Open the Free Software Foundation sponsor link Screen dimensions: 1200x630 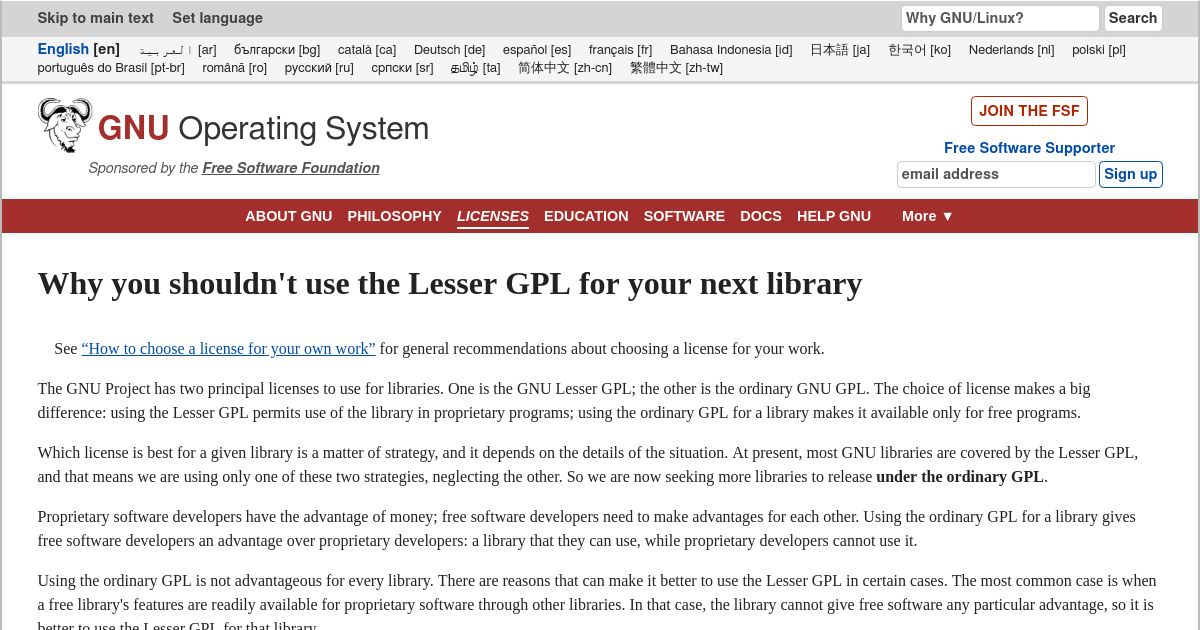click(x=291, y=168)
